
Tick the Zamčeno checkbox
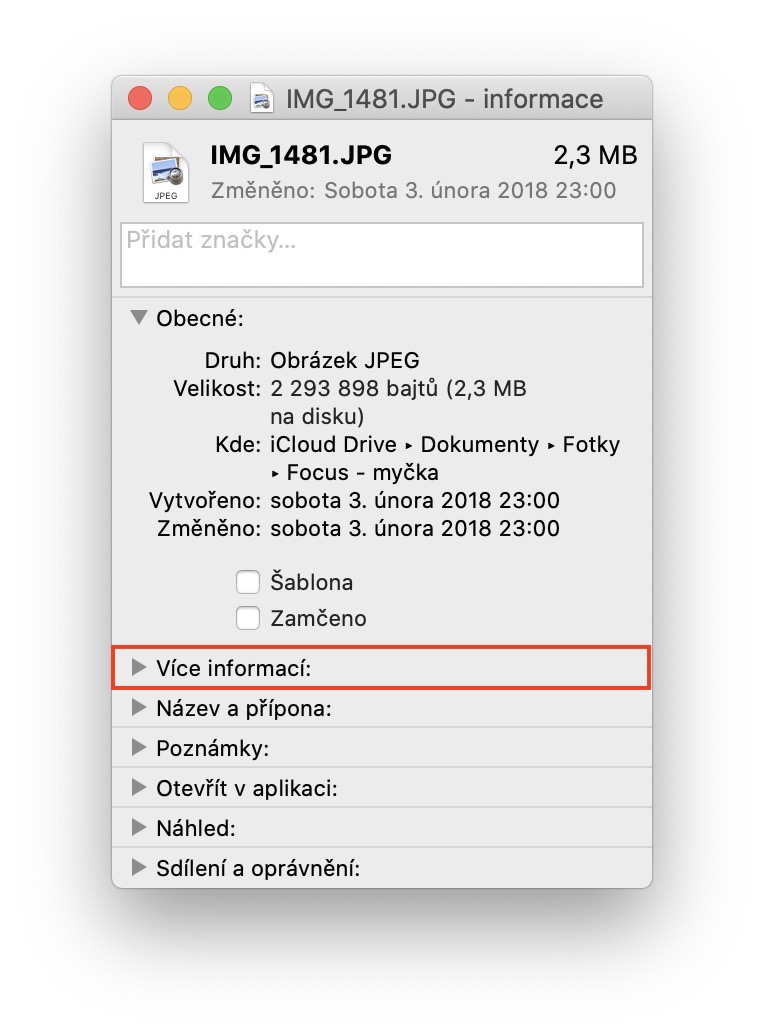248,618
